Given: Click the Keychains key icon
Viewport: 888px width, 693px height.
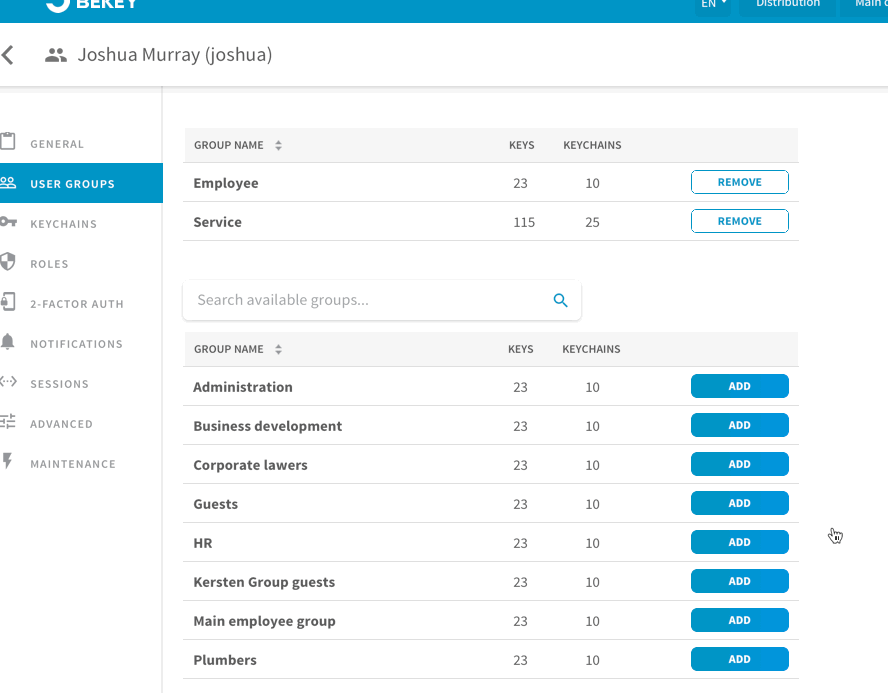Looking at the screenshot, I should coord(8,221).
